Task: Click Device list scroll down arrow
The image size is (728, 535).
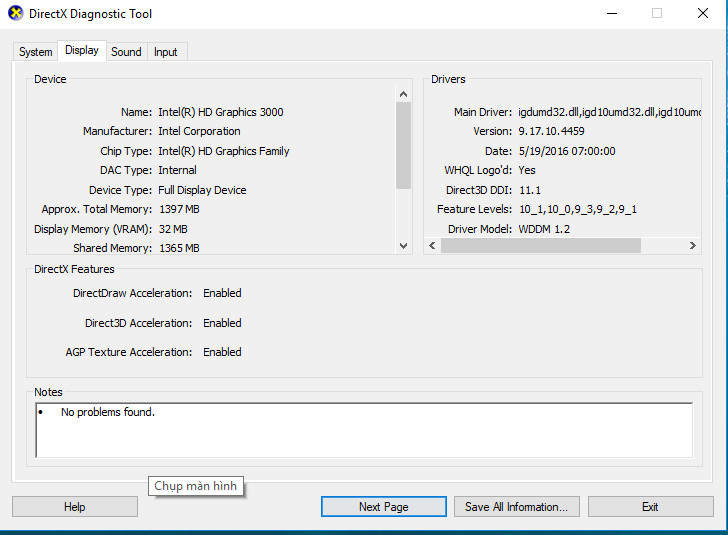Action: 403,246
